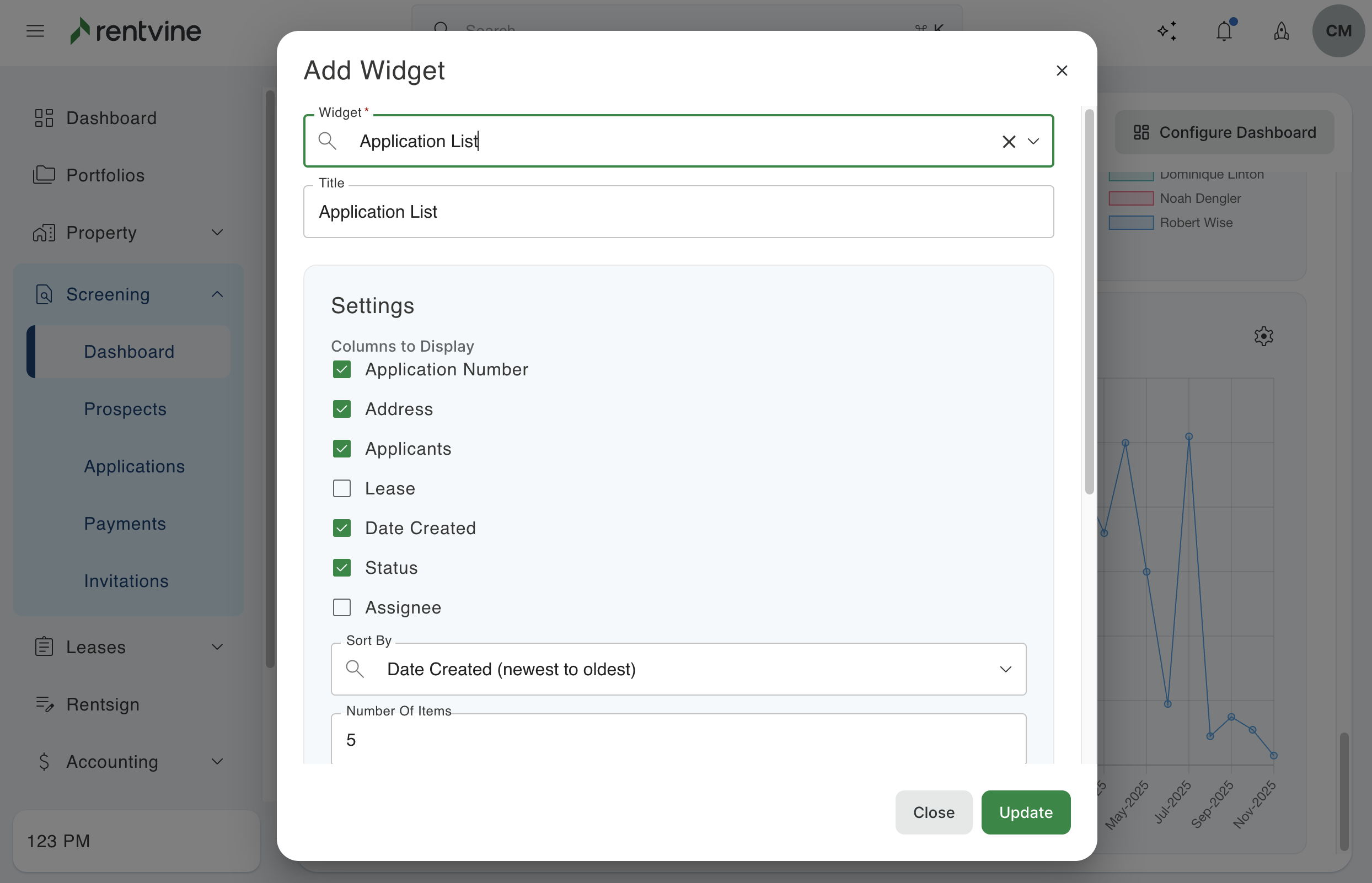Screen dimensions: 1372x883
Task: Click the hamburger menu icon
Action: click(x=35, y=31)
